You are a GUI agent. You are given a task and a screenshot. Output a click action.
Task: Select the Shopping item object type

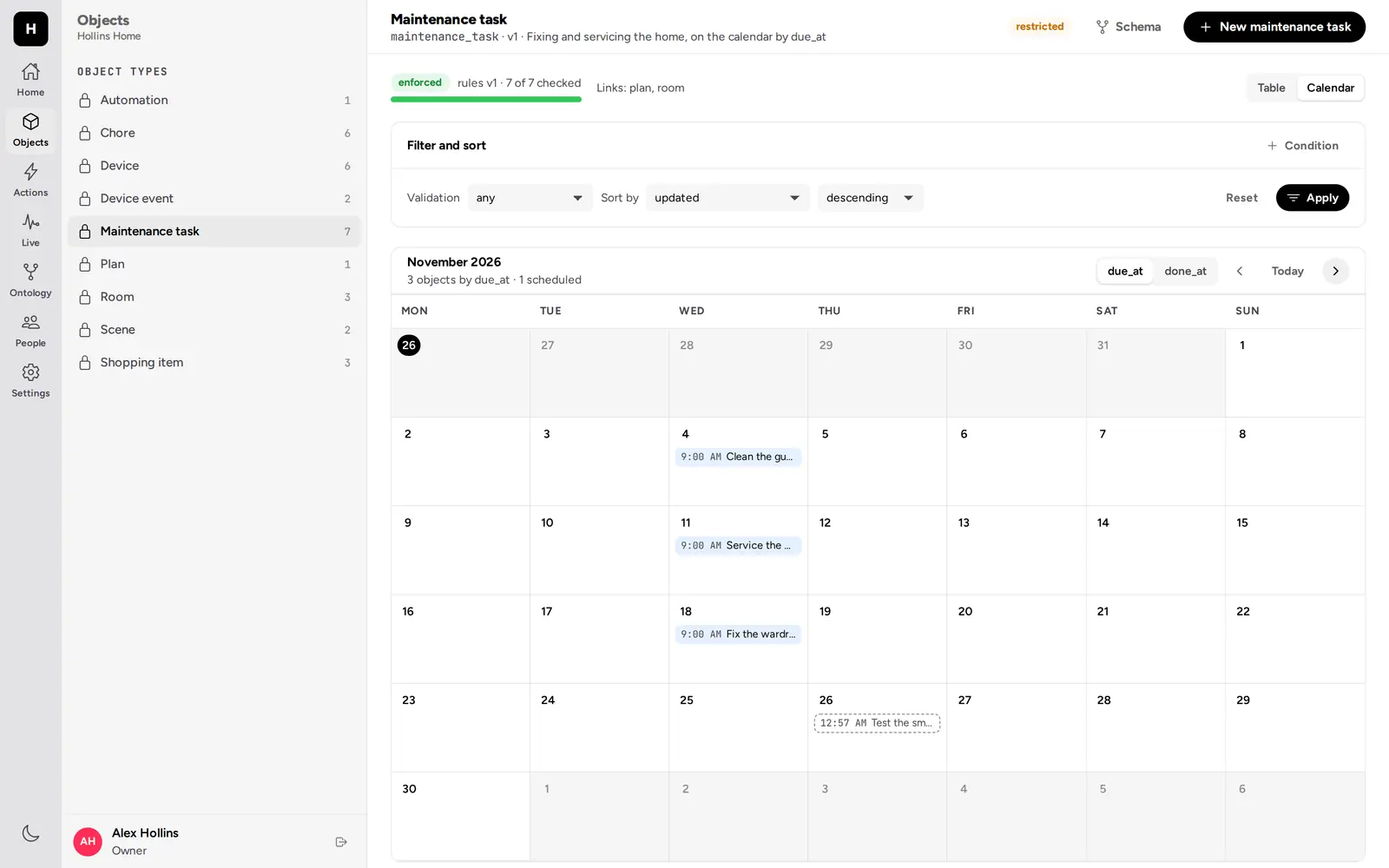(x=214, y=363)
